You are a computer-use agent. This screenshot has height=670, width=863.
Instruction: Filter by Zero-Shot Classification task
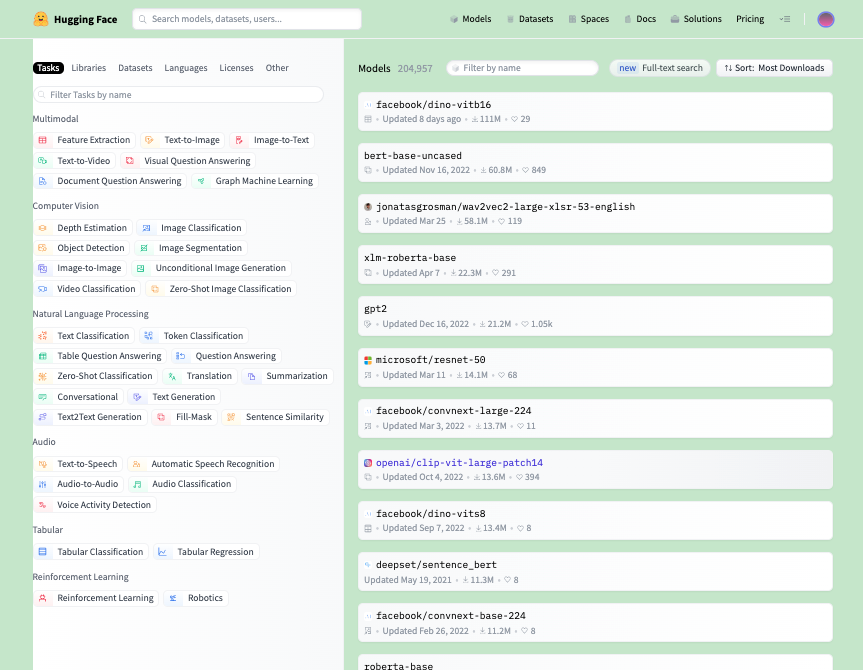[95, 376]
